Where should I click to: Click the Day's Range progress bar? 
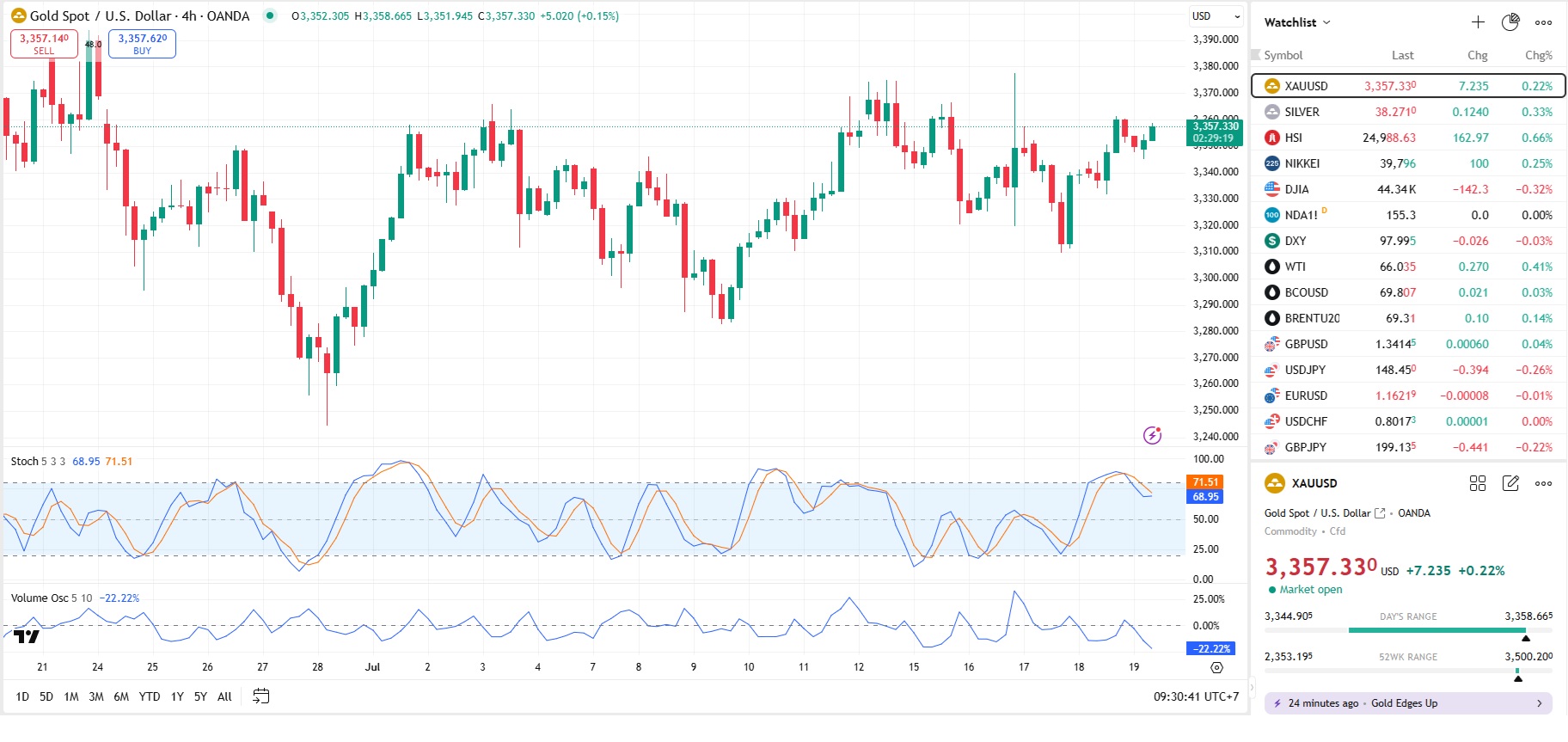point(1436,630)
